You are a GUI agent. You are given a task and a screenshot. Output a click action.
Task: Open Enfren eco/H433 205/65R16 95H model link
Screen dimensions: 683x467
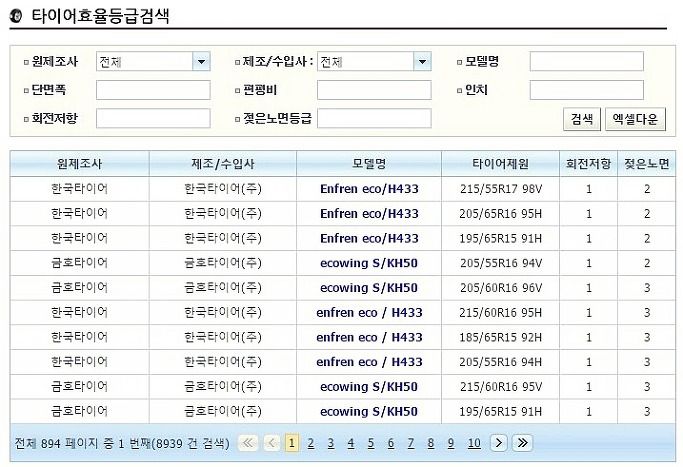click(369, 214)
